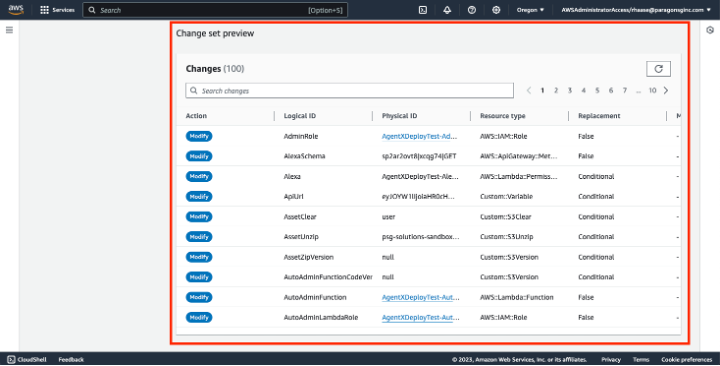
Task: Click Modify badge in AssetClear row
Action: click(199, 217)
